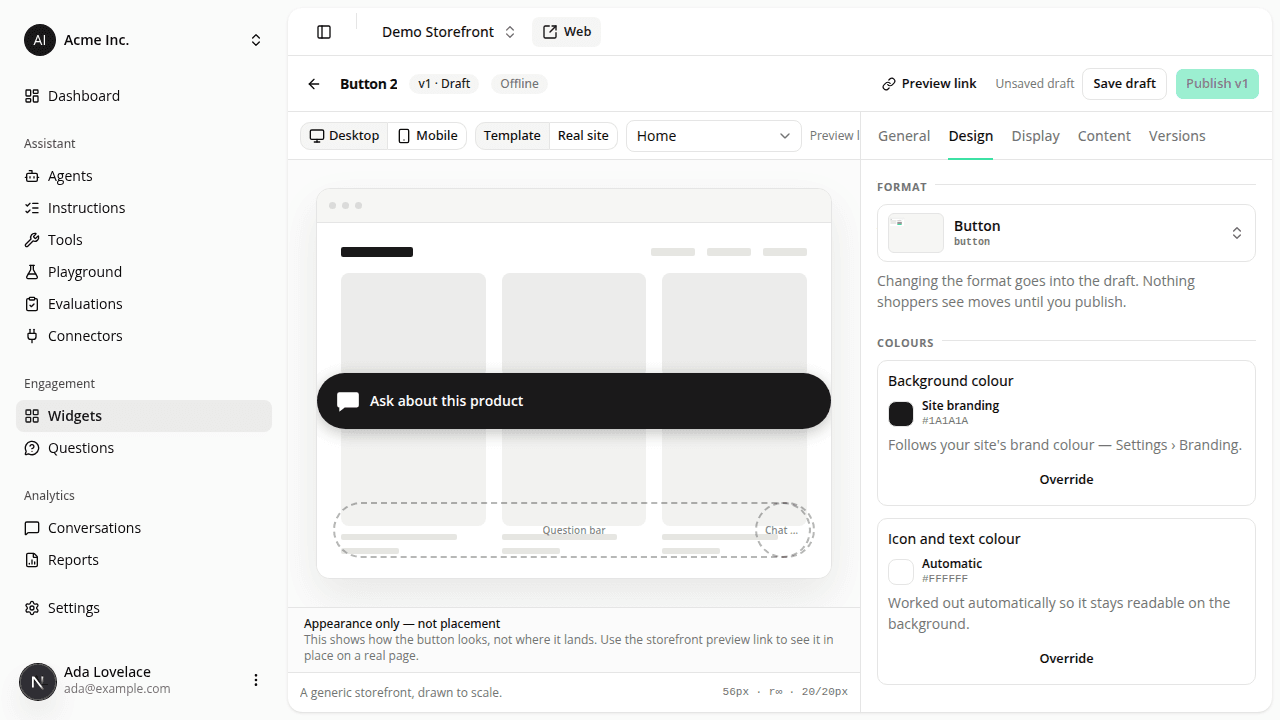Viewport: 1280px width, 720px height.
Task: Open the Preview link
Action: (x=929, y=84)
